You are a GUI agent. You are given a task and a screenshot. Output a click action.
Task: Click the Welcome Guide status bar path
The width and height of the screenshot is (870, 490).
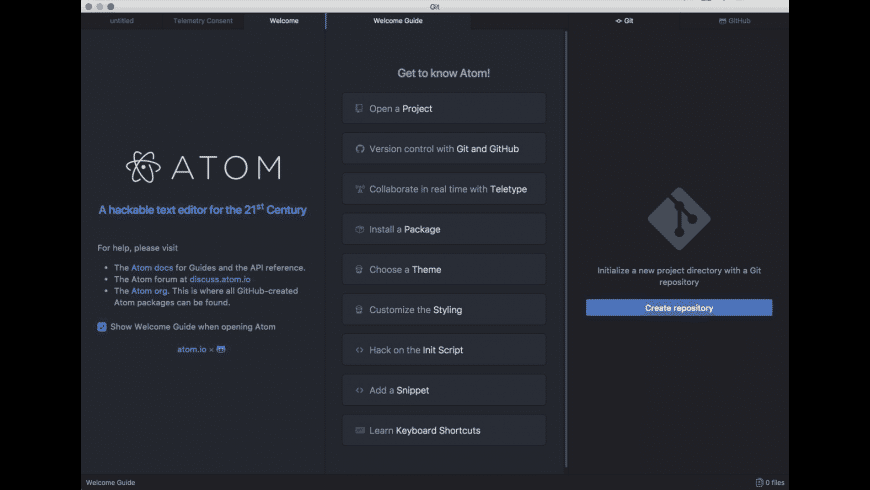pyautogui.click(x=110, y=483)
